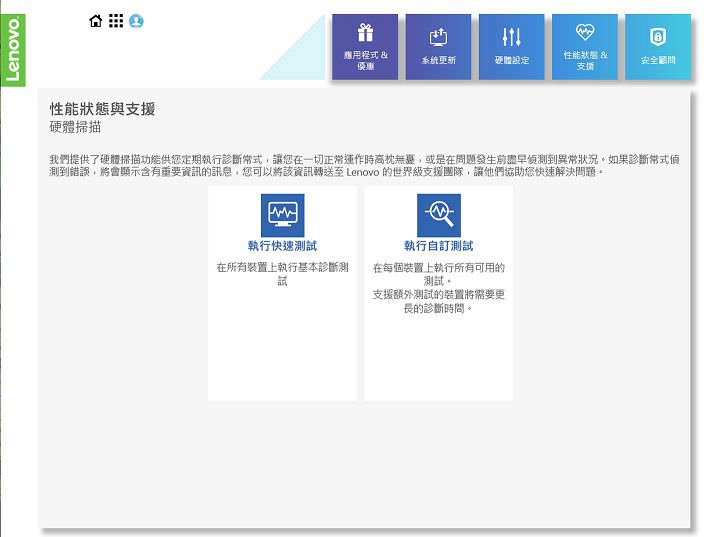Open the 安全顧問 tile
The height and width of the screenshot is (537, 720).
coord(658,47)
